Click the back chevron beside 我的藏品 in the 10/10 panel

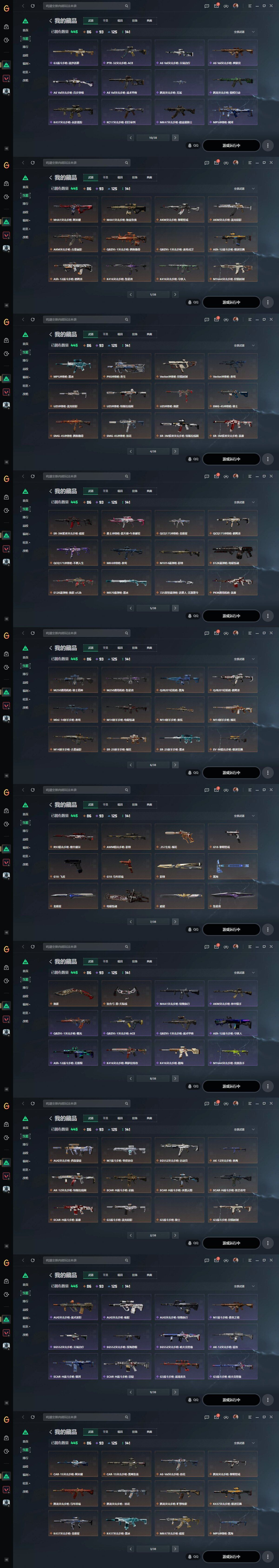click(x=50, y=21)
